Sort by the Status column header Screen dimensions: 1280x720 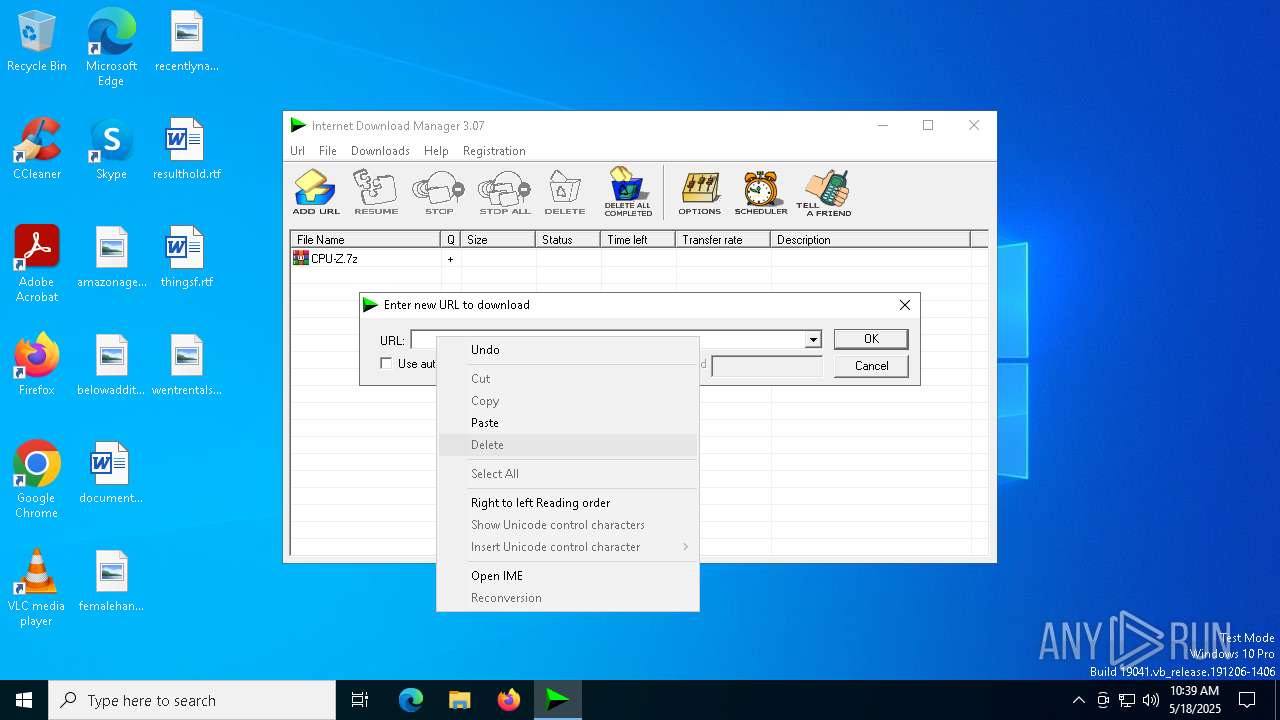pos(568,240)
